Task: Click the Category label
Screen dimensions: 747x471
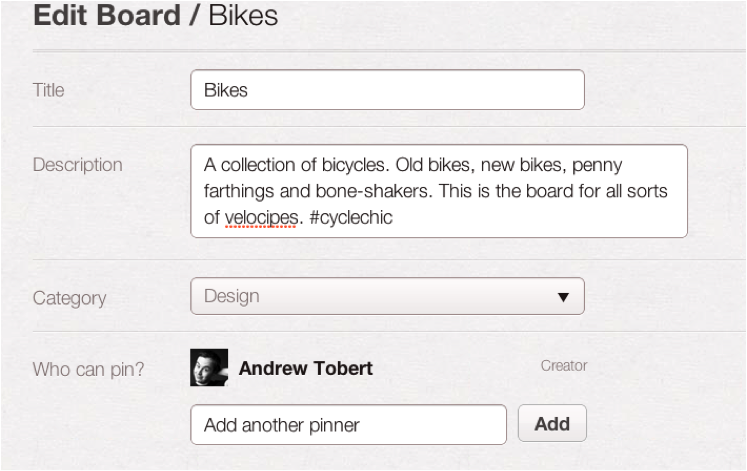Action: coord(70,299)
